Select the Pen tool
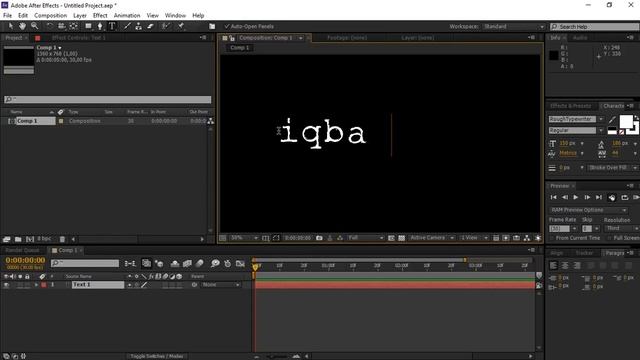 pyautogui.click(x=100, y=26)
